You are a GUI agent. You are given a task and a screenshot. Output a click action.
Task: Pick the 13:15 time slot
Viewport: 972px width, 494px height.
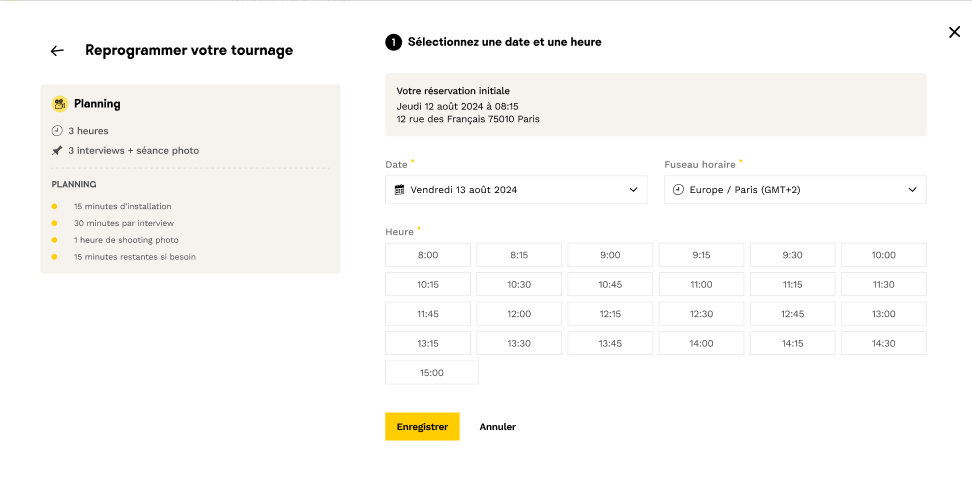coord(427,343)
